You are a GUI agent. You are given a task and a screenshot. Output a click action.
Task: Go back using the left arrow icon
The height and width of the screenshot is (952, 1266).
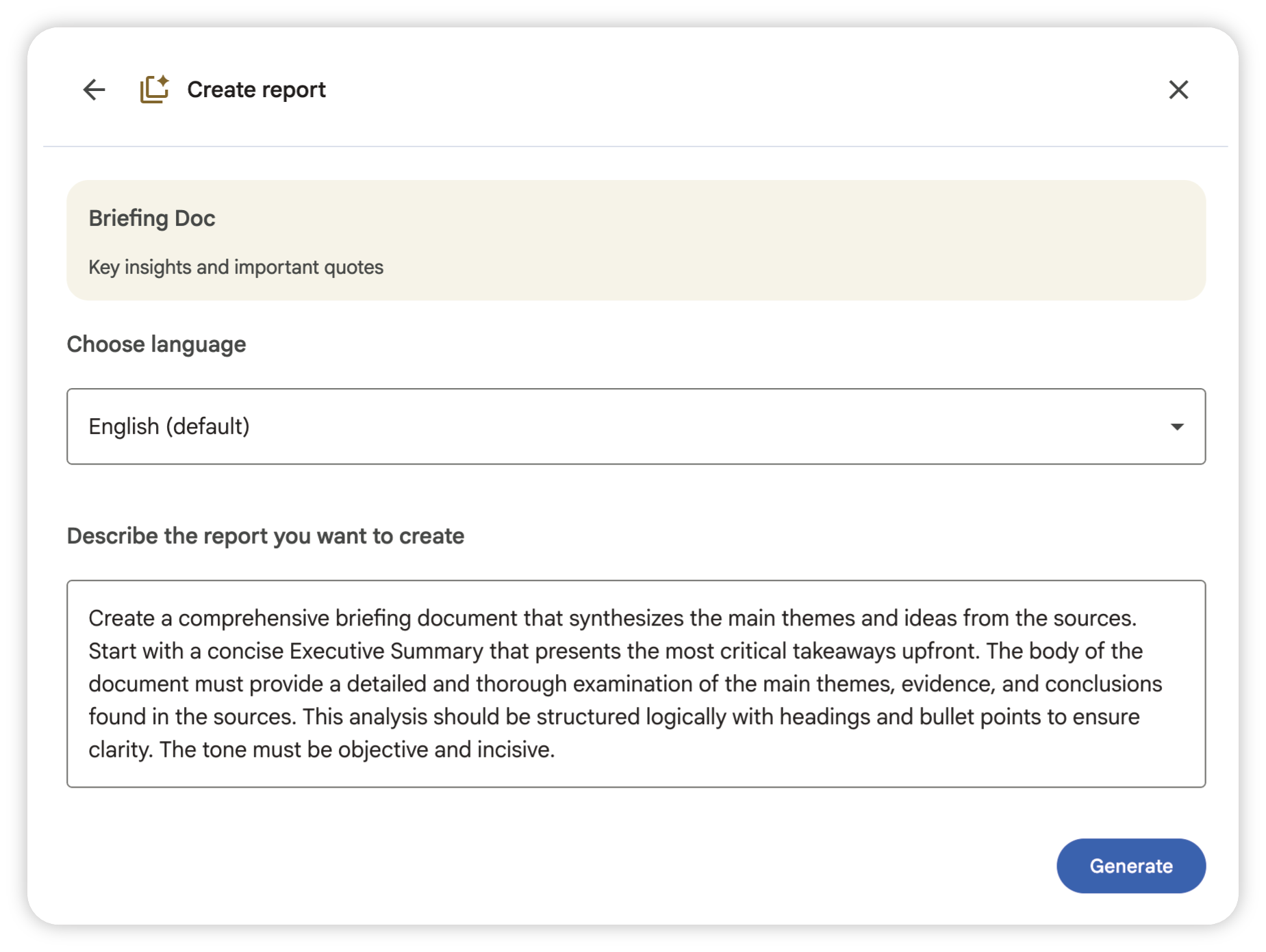[x=94, y=90]
